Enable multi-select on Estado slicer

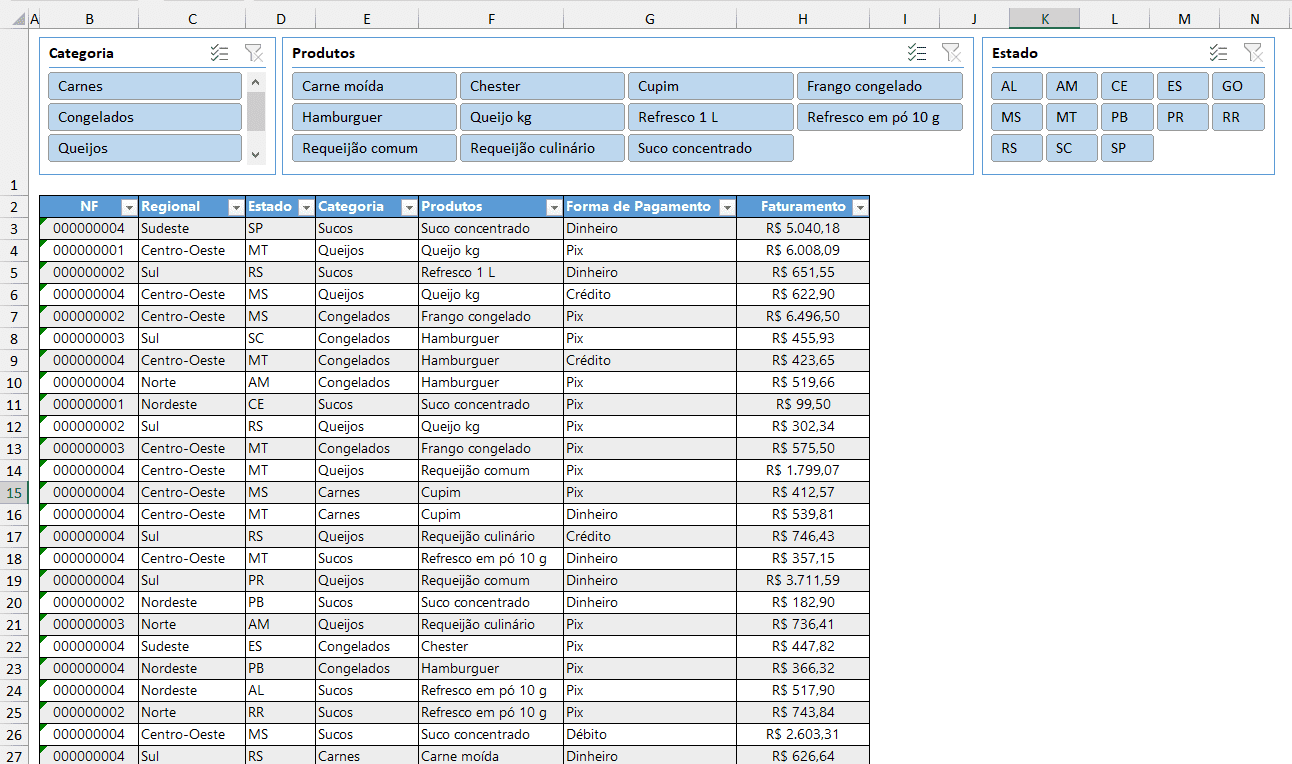click(1218, 53)
